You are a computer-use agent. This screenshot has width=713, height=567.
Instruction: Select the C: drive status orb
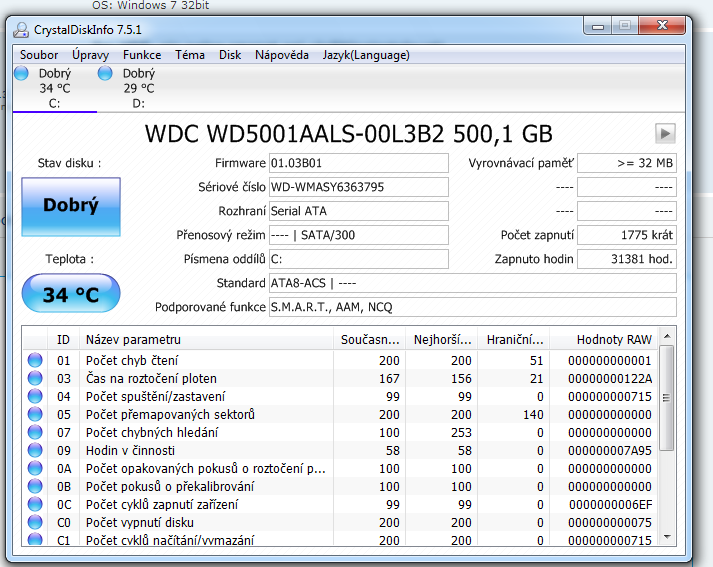(22, 73)
